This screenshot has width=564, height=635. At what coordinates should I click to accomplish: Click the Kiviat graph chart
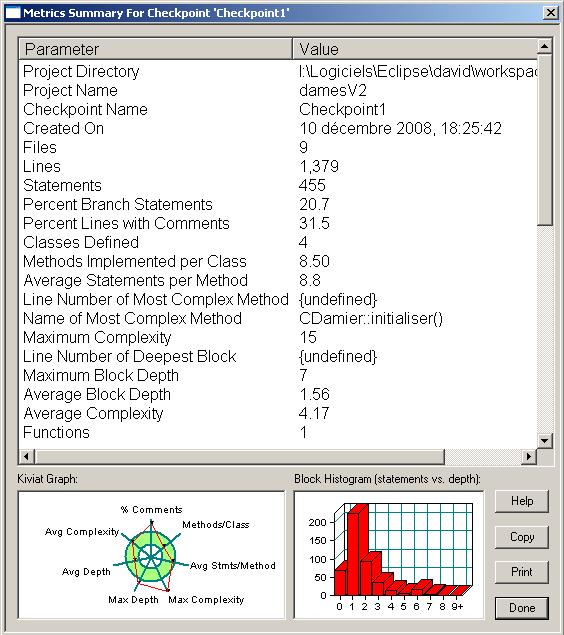click(152, 555)
